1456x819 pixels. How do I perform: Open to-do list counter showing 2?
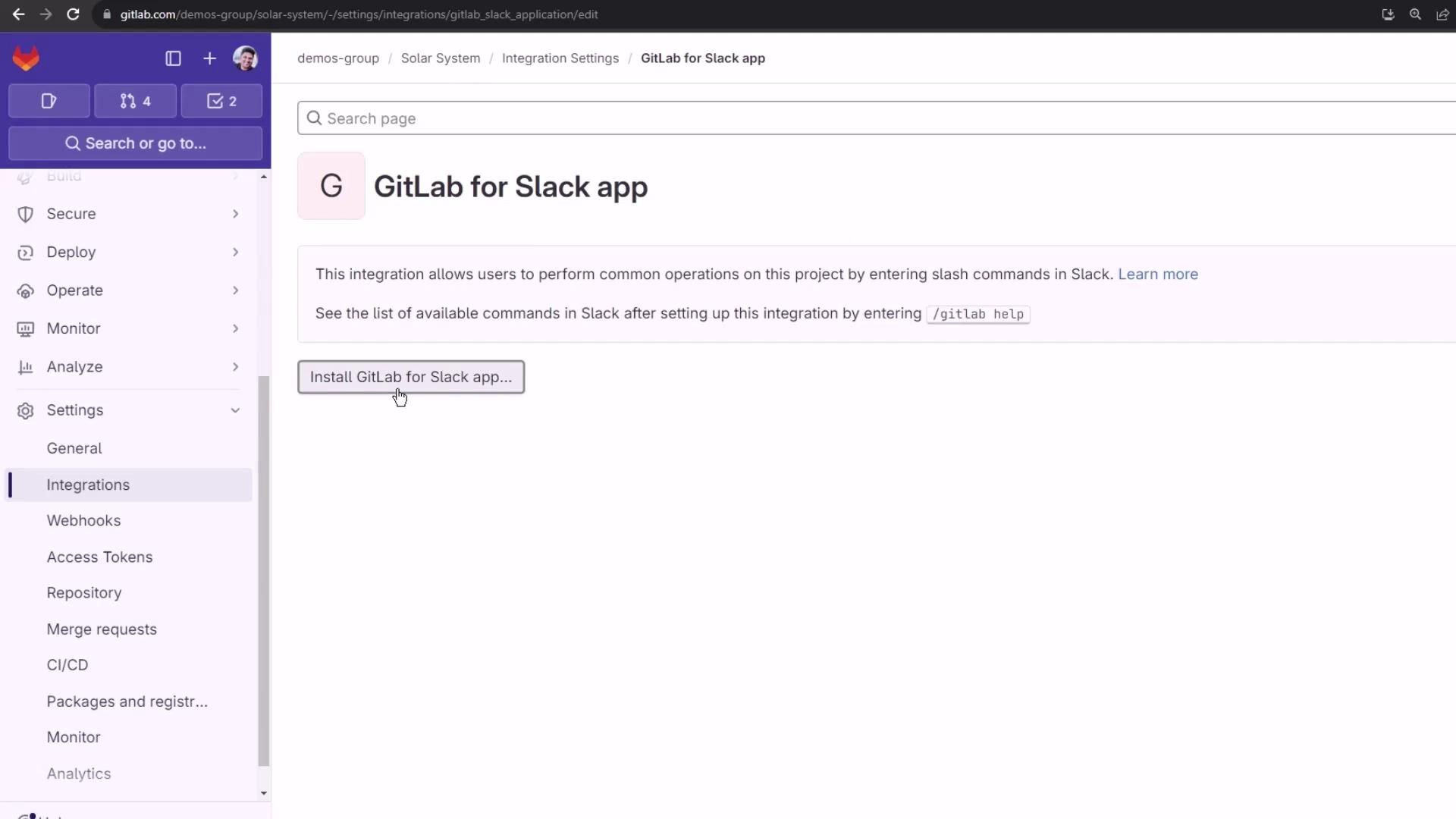(221, 101)
